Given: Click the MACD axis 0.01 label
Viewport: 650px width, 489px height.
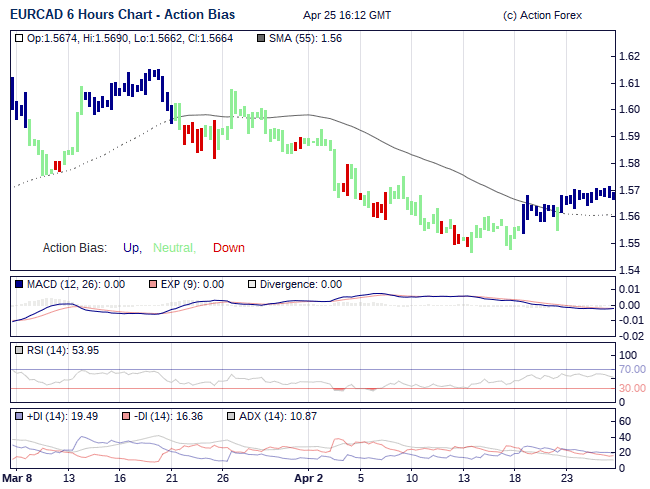Looking at the screenshot, I should (629, 289).
